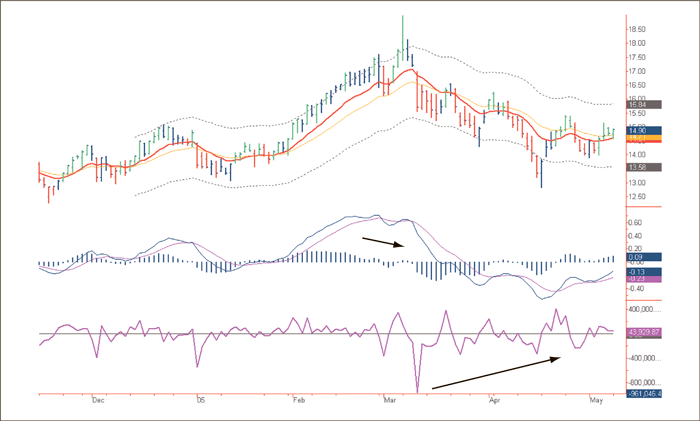Click the 0.60 tick on the MACD axis
This screenshot has width=700, height=421.
pos(636,222)
